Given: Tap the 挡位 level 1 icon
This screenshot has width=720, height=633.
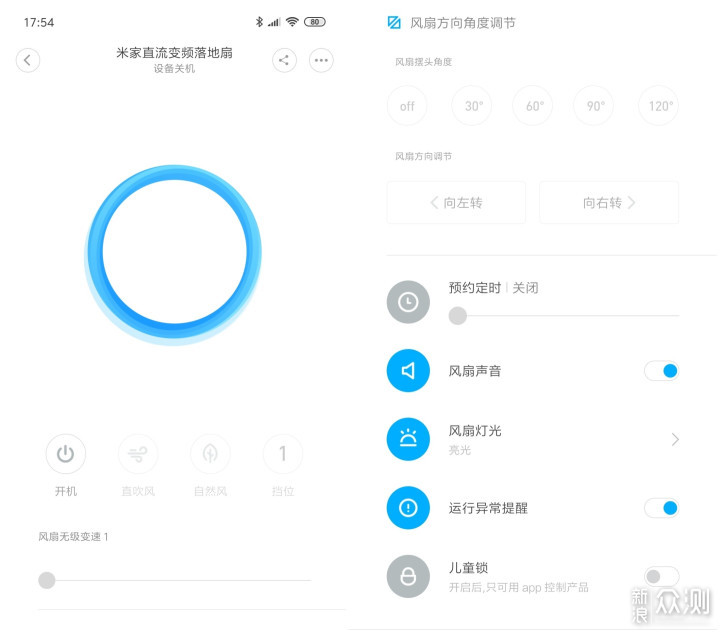Looking at the screenshot, I should [x=283, y=454].
